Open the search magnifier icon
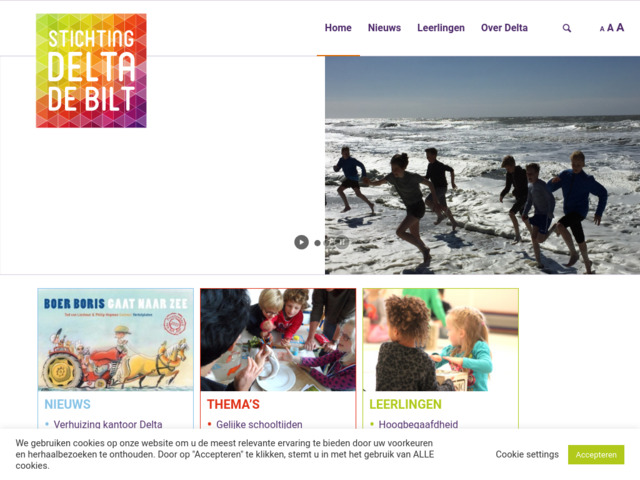640x480 pixels. click(567, 28)
